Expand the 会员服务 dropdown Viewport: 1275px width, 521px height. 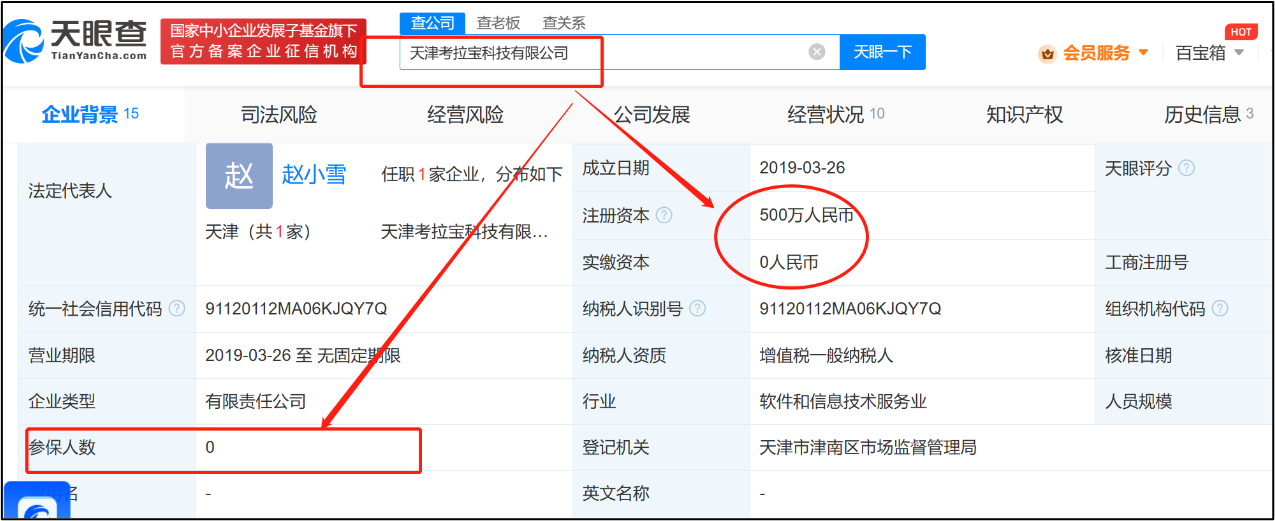tap(1095, 53)
